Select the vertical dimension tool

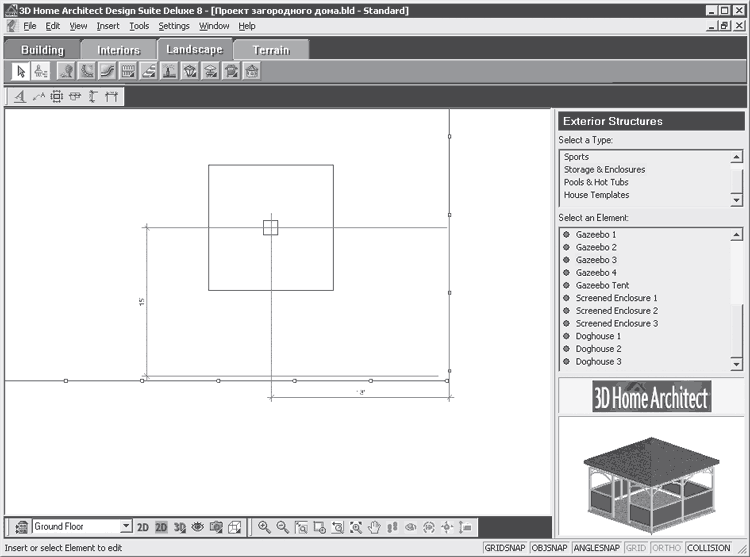tap(93, 97)
